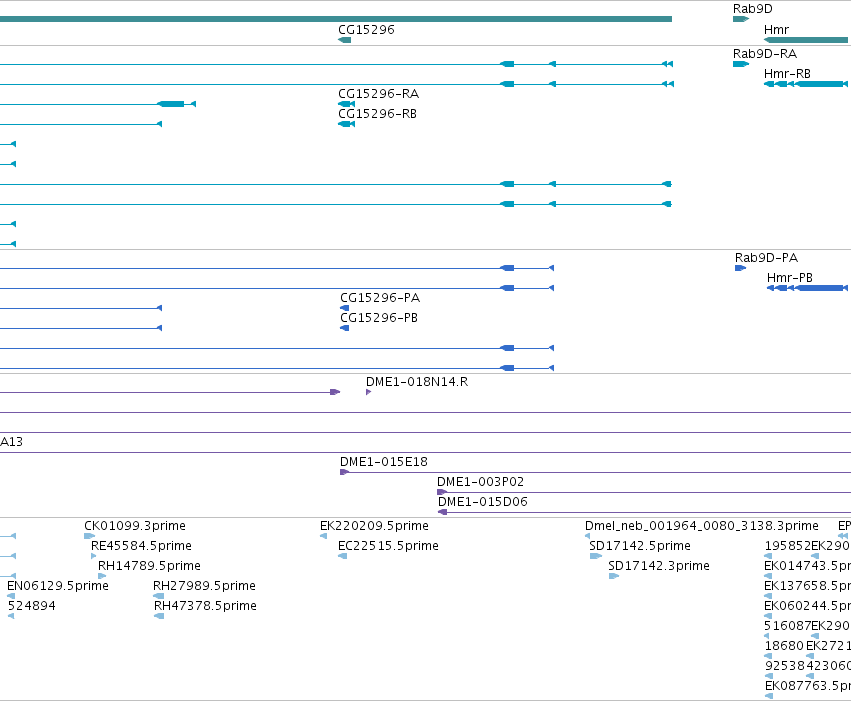Open the CG15296-RA transcript label
The image size is (851, 701).
click(x=378, y=94)
